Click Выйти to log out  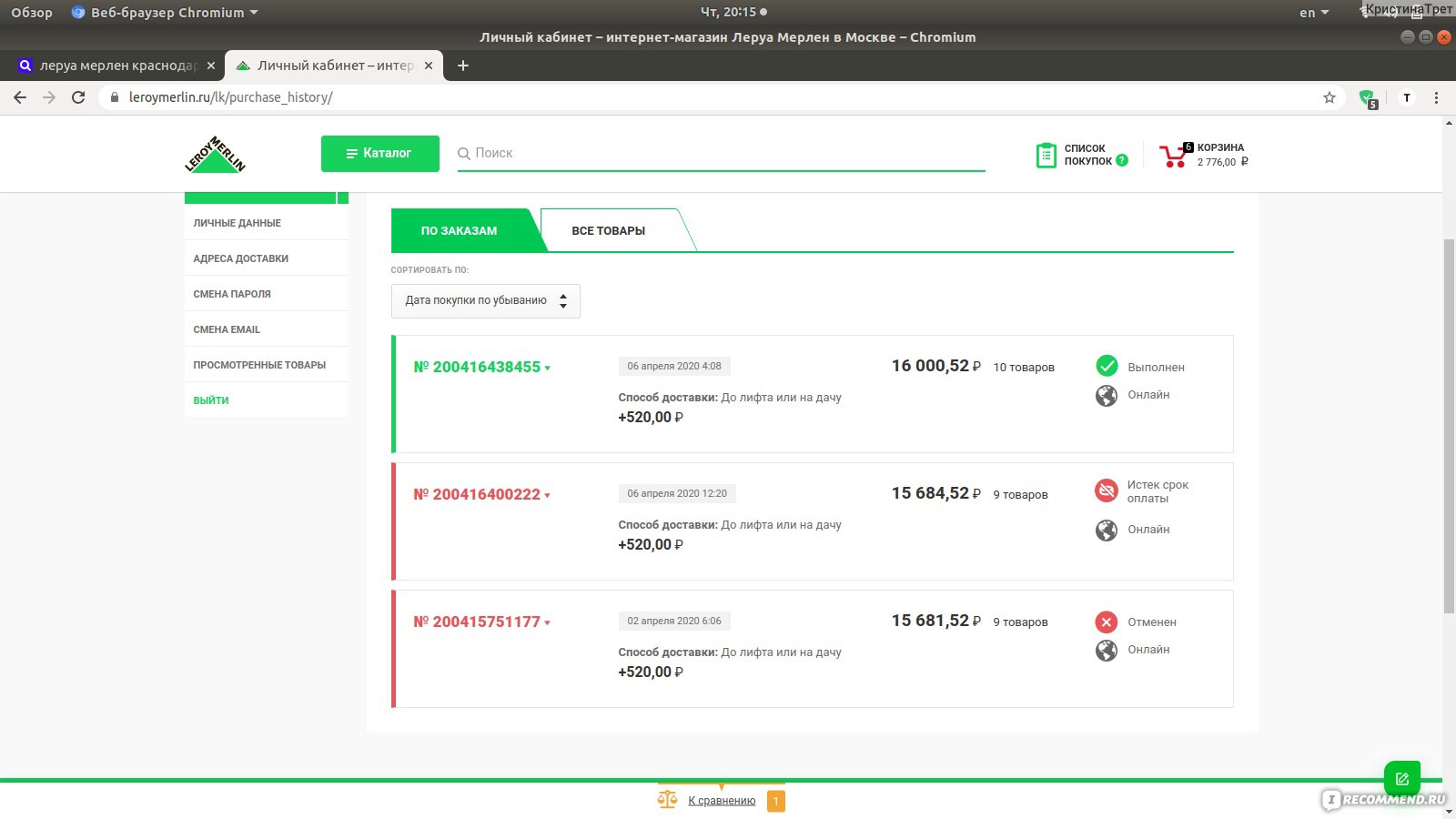(211, 400)
